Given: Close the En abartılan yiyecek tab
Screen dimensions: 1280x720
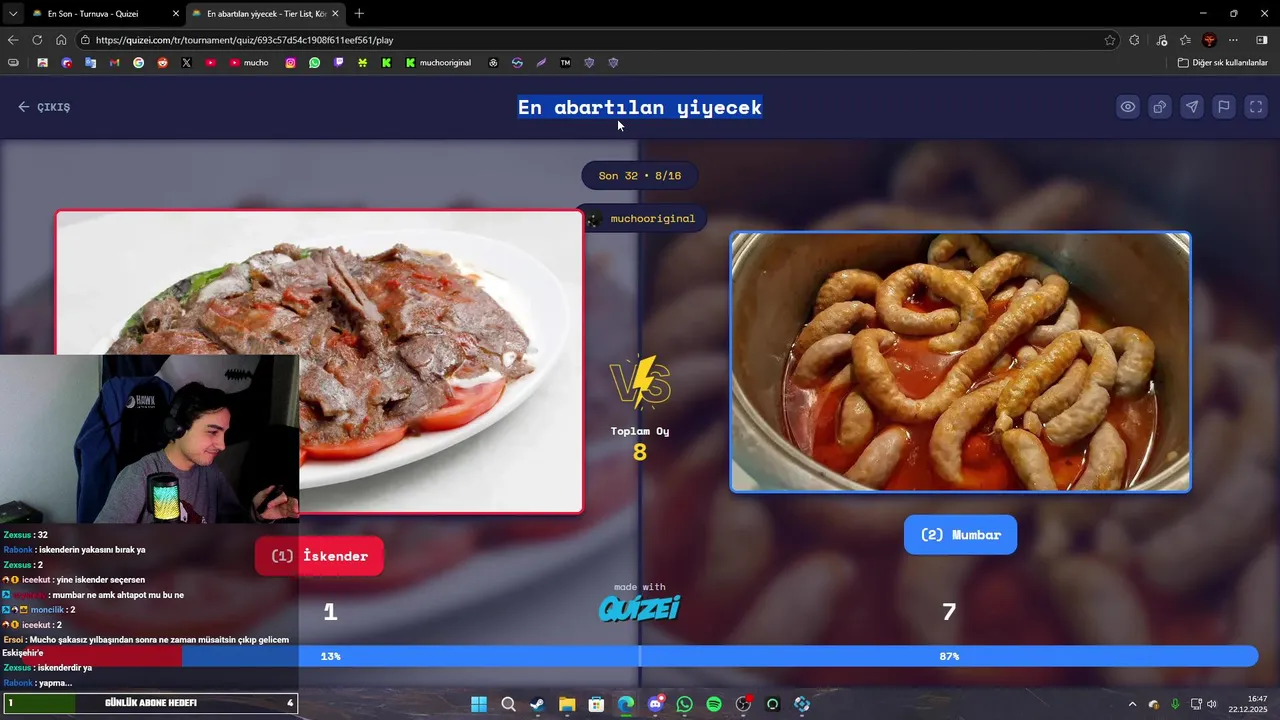Looking at the screenshot, I should click(x=335, y=14).
